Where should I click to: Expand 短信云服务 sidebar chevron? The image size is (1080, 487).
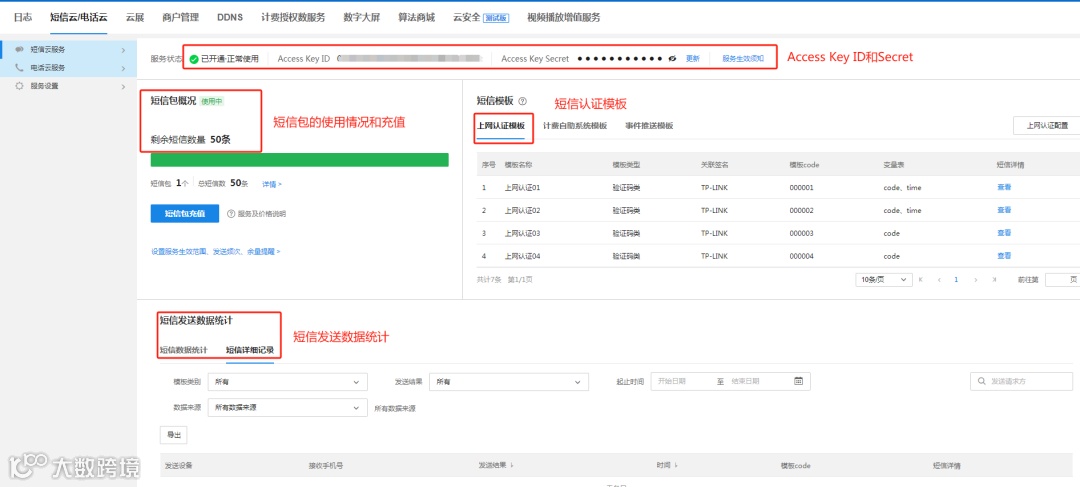tap(123, 50)
